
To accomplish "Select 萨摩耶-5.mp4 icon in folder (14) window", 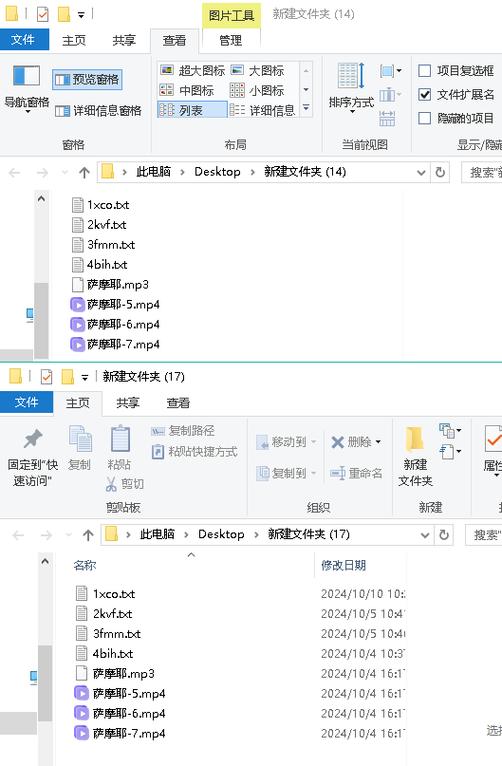I will click(x=77, y=305).
